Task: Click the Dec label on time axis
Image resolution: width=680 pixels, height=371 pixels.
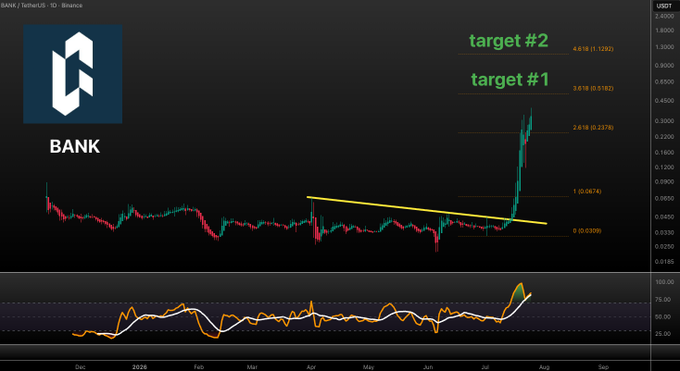Action: 80,367
